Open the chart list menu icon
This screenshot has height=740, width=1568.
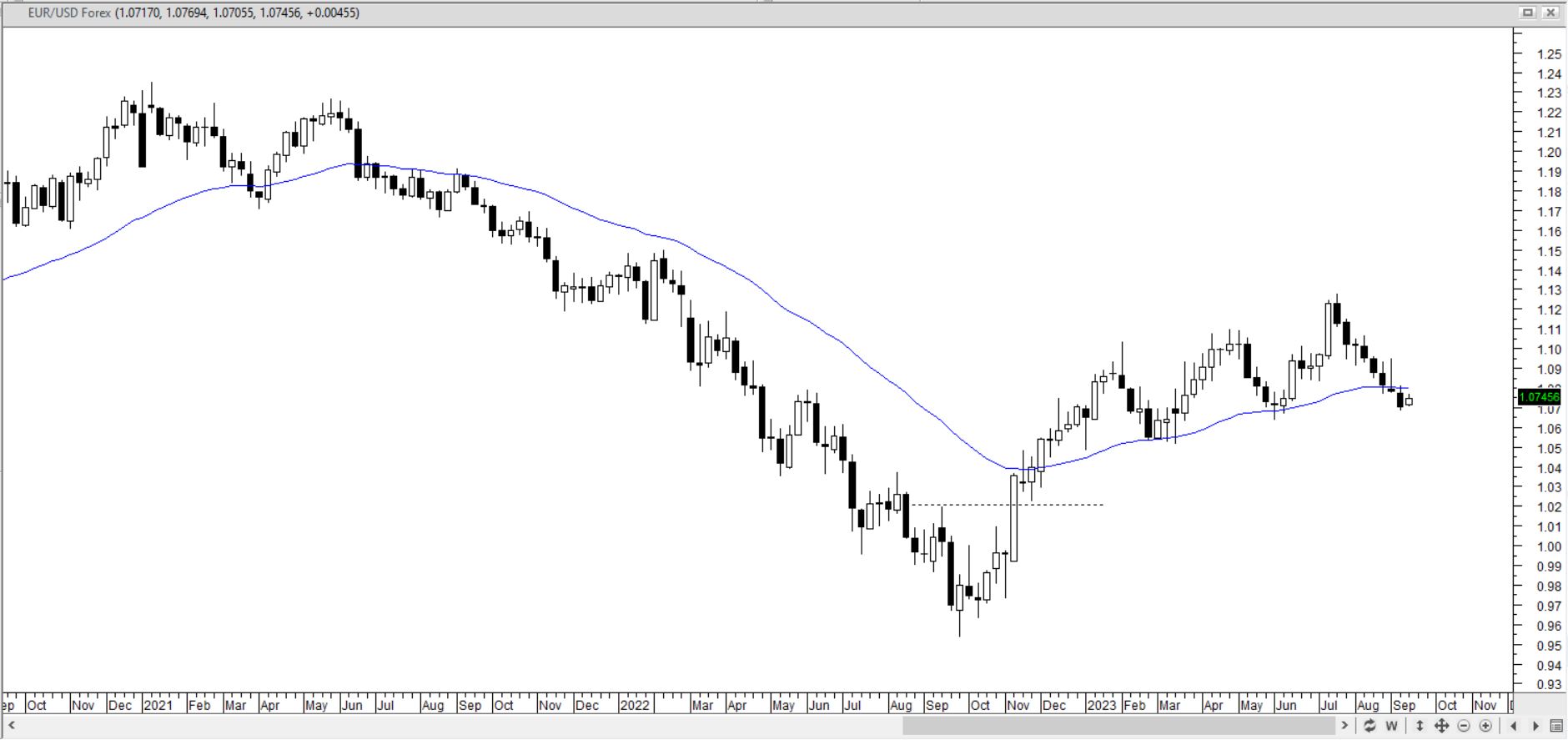[1556, 726]
